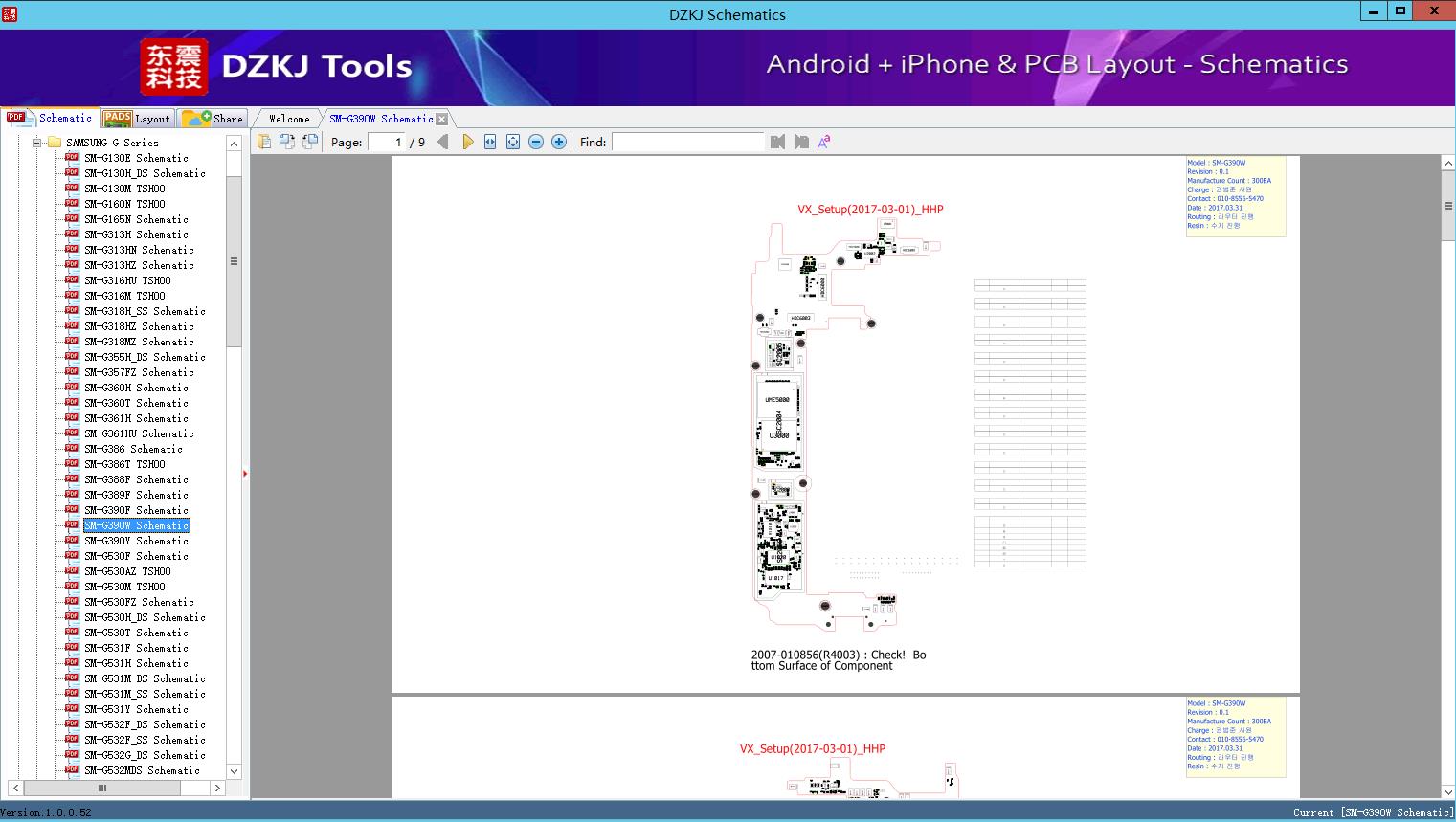
Task: Open SM-G530AZ TSHOO
Action: tap(127, 571)
